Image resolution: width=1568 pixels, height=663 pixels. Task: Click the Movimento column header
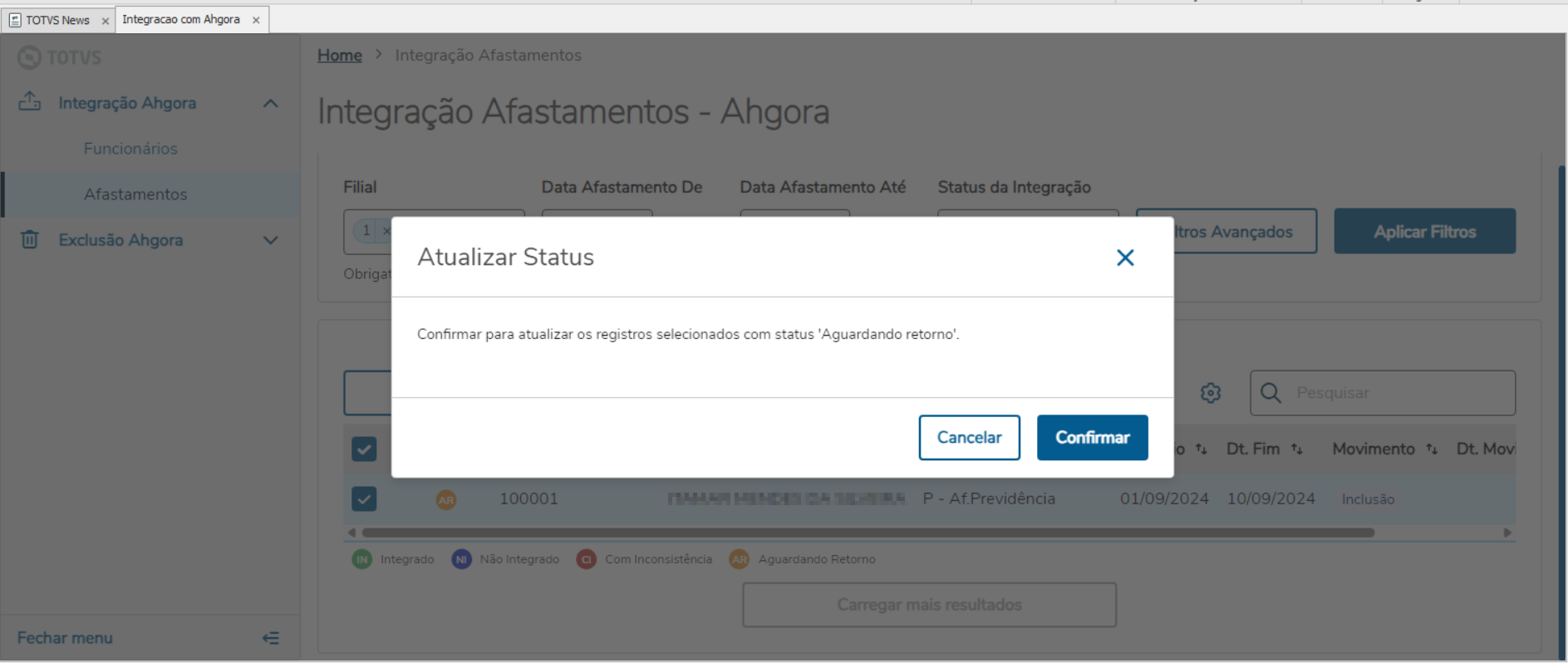[x=1374, y=449]
